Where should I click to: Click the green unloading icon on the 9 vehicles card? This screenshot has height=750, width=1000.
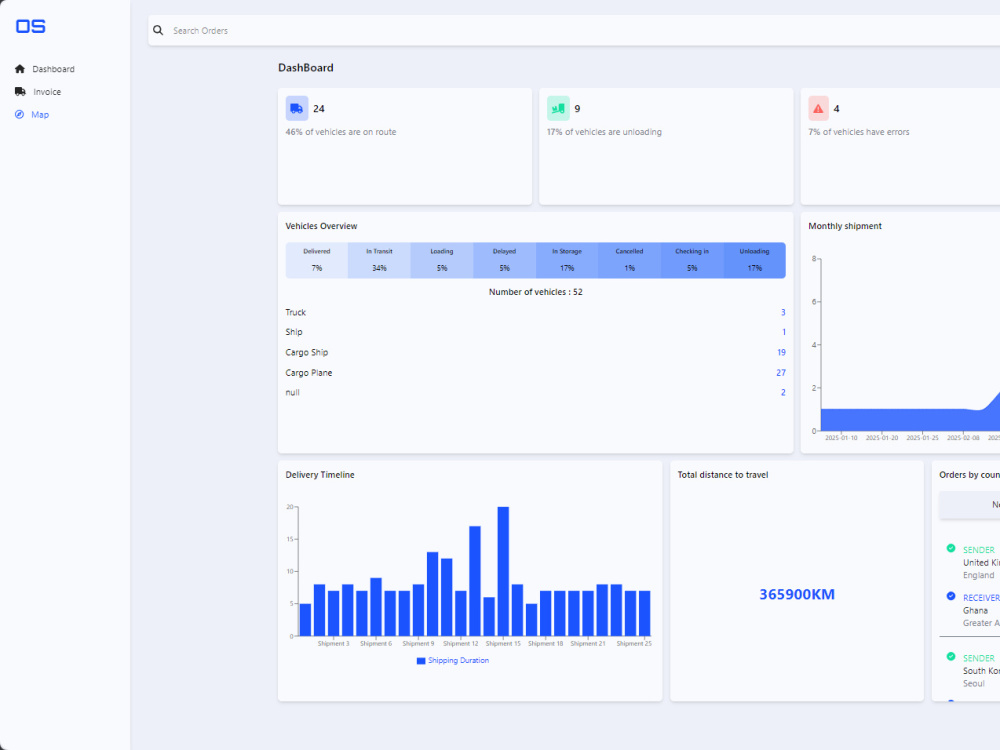tap(558, 108)
